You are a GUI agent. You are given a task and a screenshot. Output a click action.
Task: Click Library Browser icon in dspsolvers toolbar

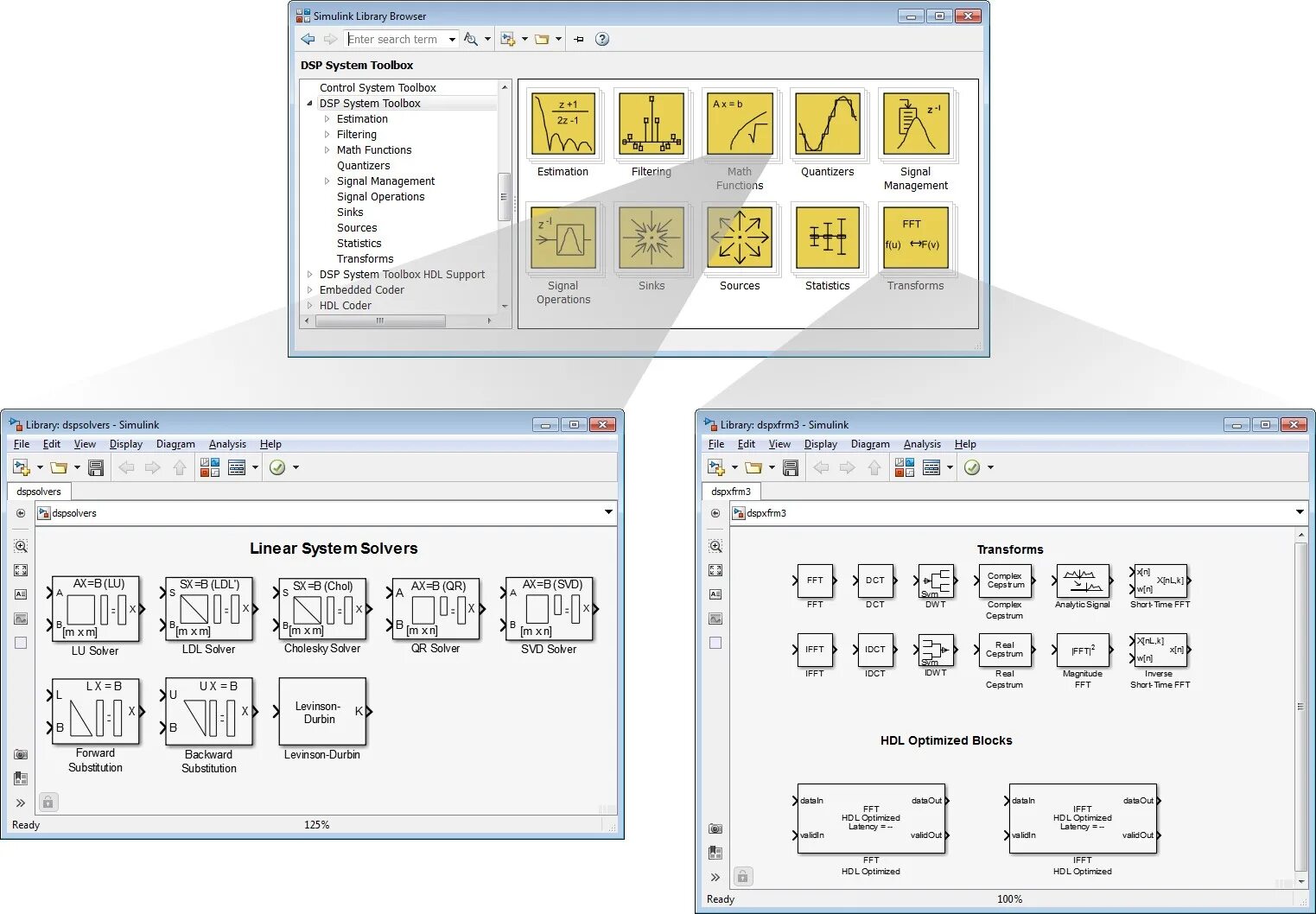210,467
